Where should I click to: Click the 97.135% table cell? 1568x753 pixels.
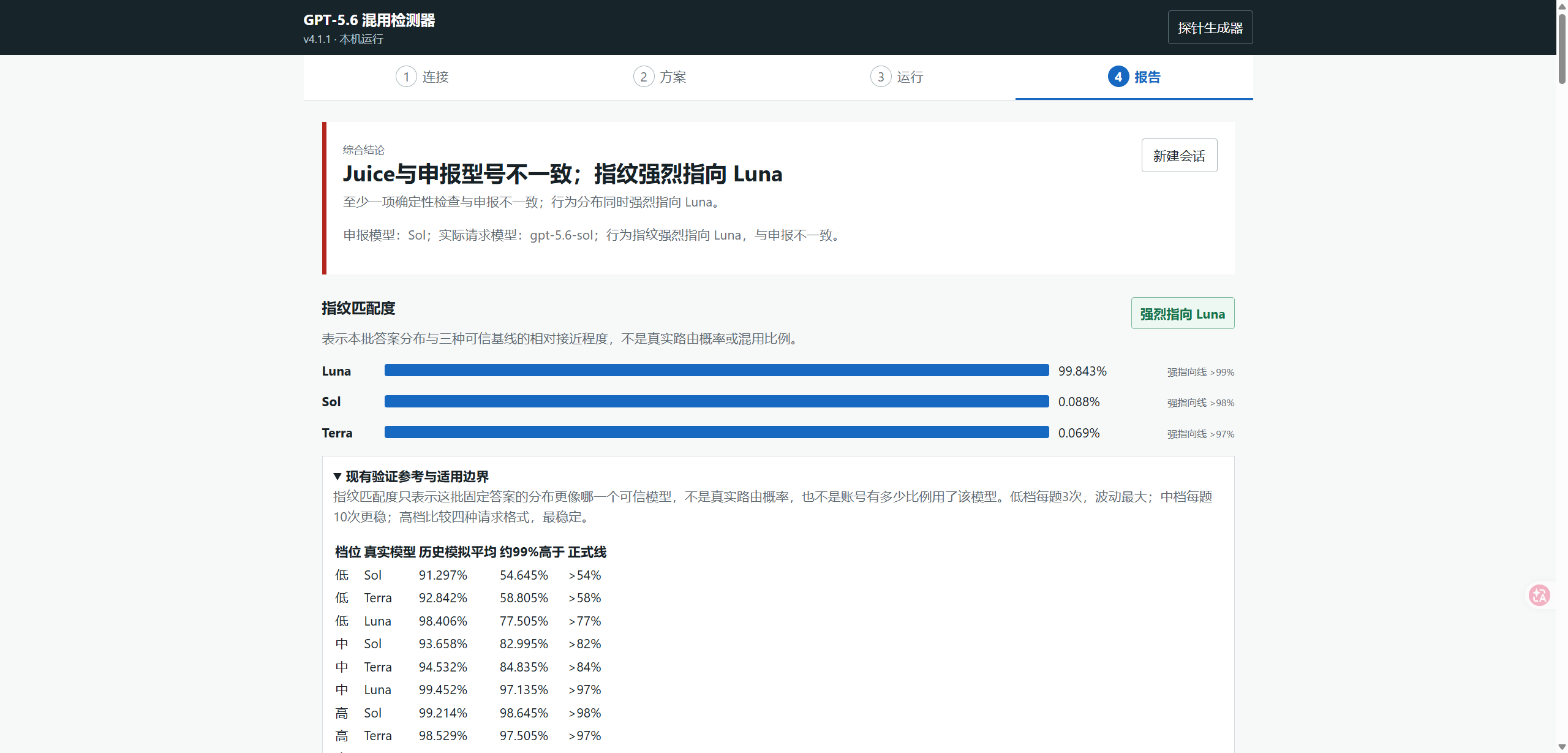point(524,690)
